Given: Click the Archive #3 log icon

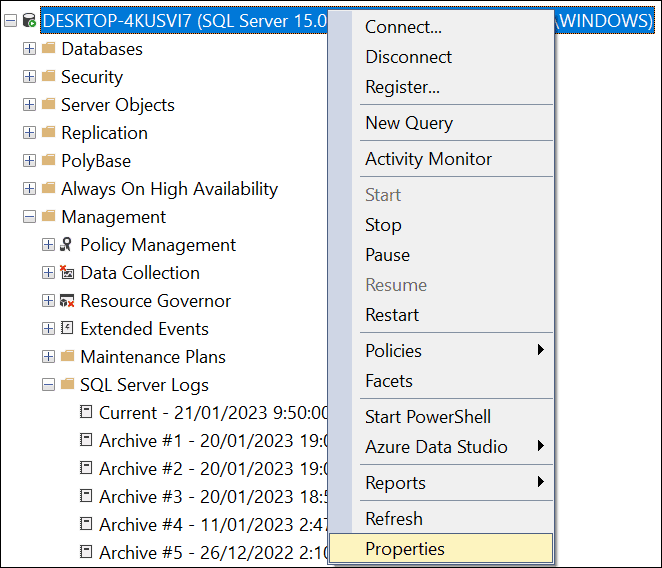Looking at the screenshot, I should 86,496.
